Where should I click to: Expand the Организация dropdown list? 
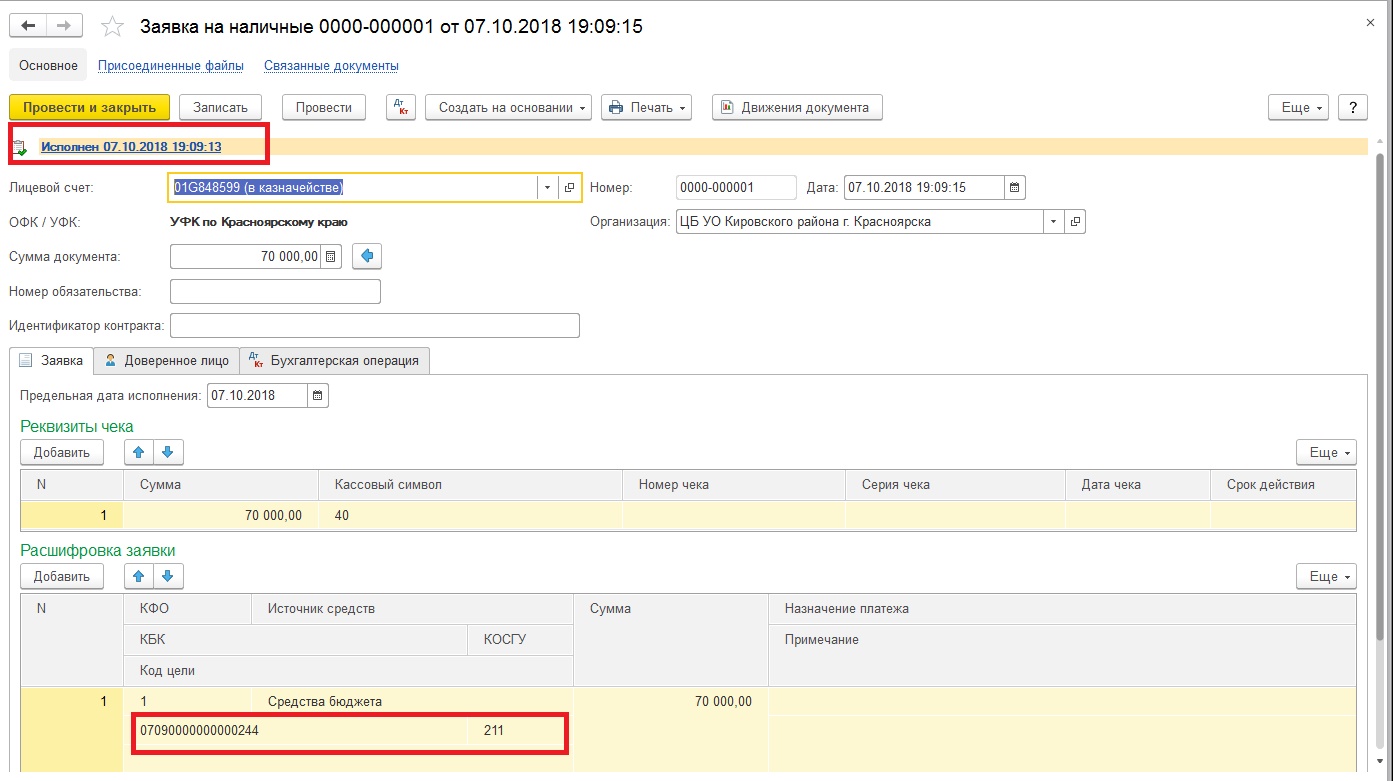pos(1053,222)
